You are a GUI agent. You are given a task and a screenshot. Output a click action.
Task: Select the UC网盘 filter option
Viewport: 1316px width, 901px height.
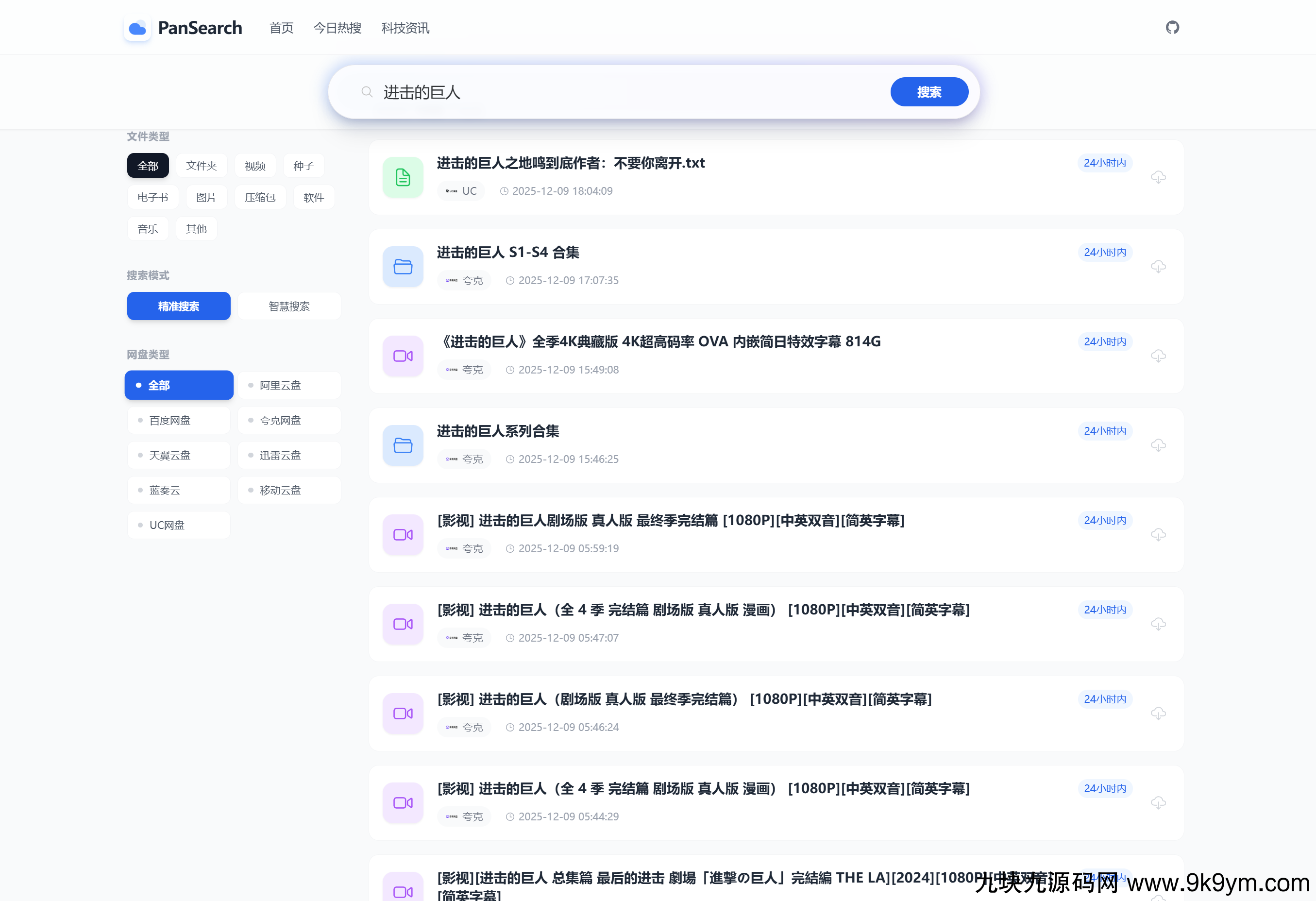178,525
